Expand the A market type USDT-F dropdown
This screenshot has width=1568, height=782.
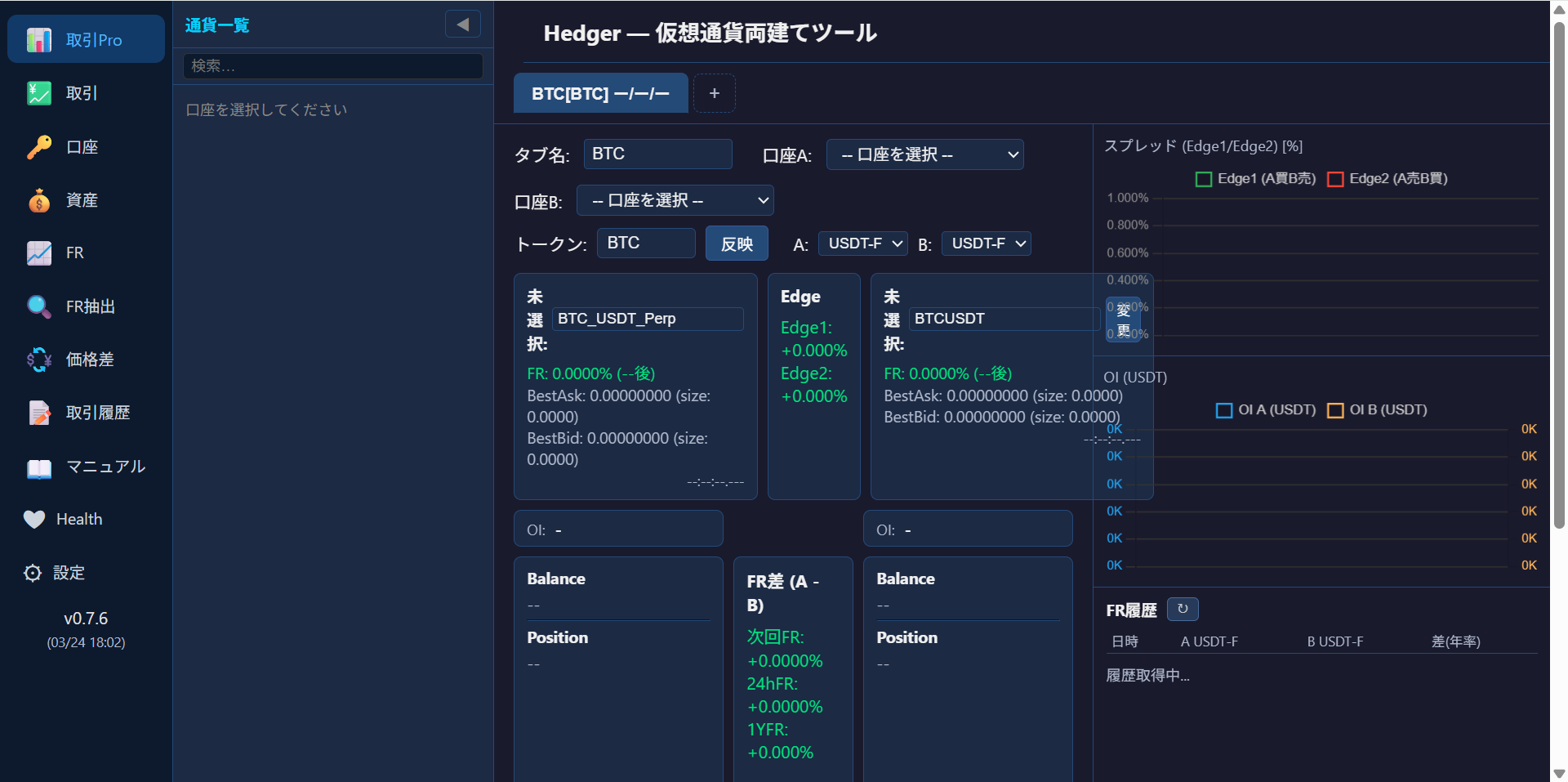862,244
